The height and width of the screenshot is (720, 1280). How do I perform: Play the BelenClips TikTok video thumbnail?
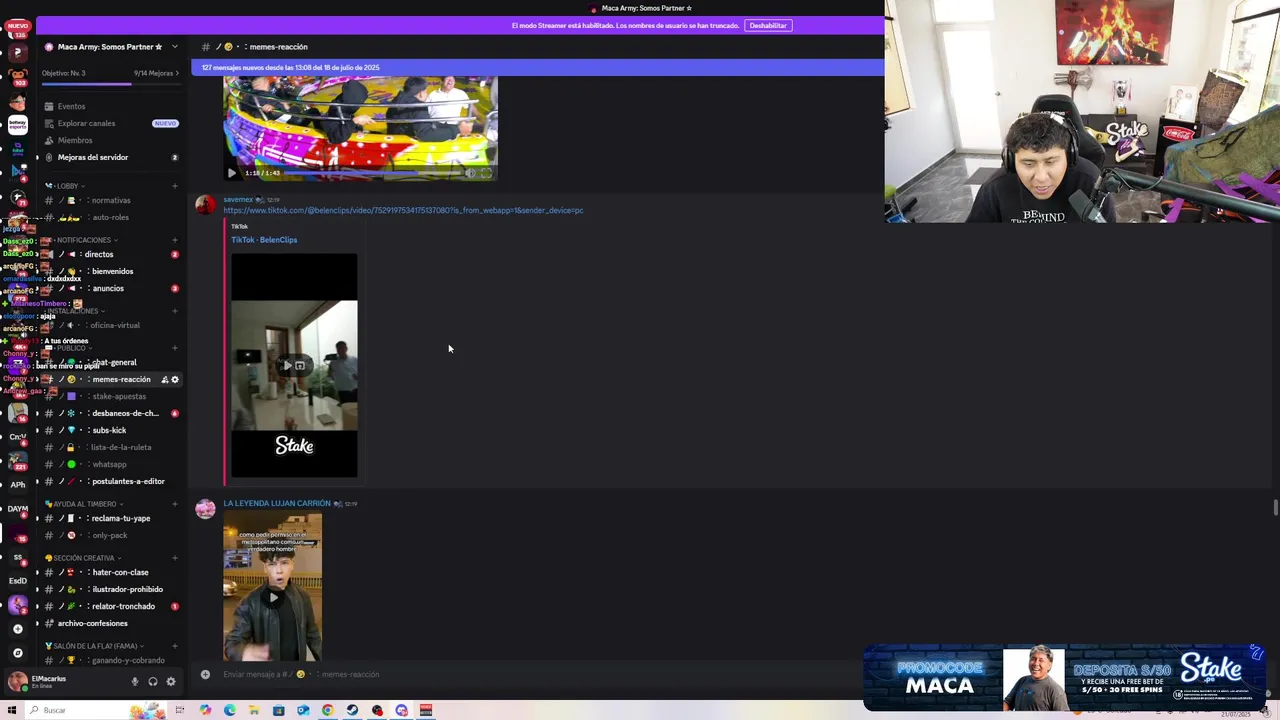click(294, 365)
